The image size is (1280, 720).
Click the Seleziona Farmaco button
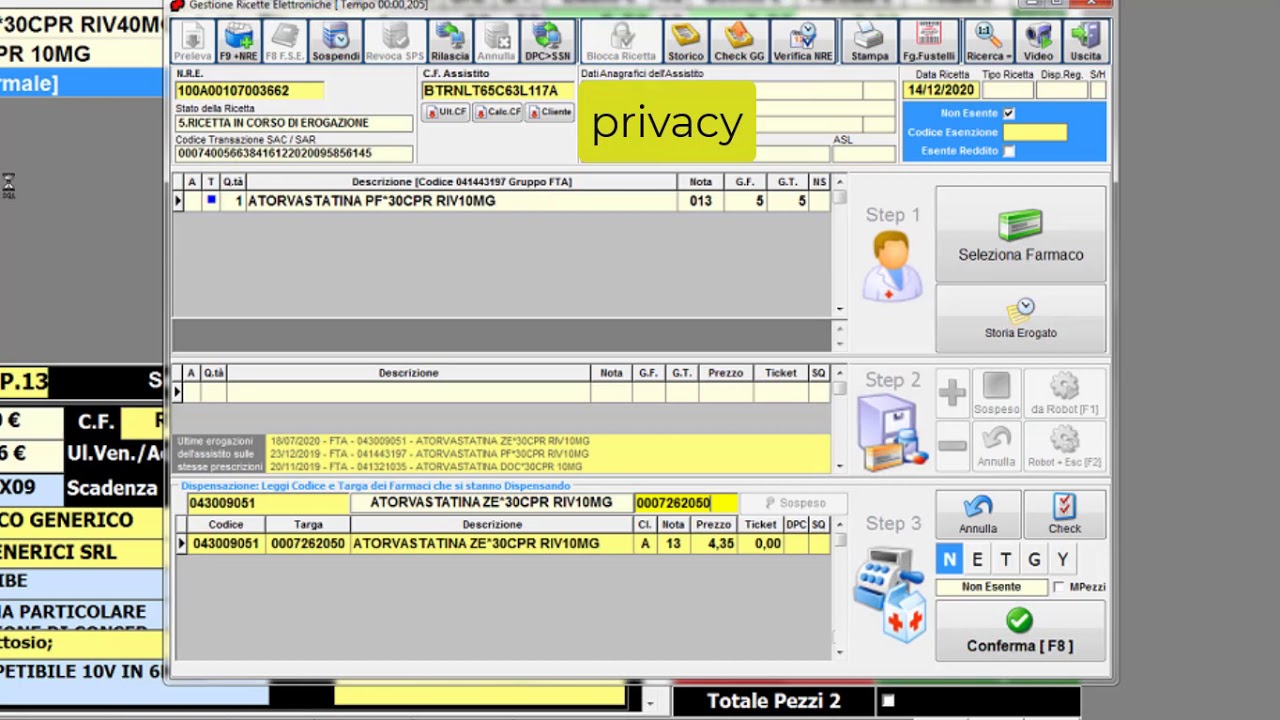coord(1021,234)
